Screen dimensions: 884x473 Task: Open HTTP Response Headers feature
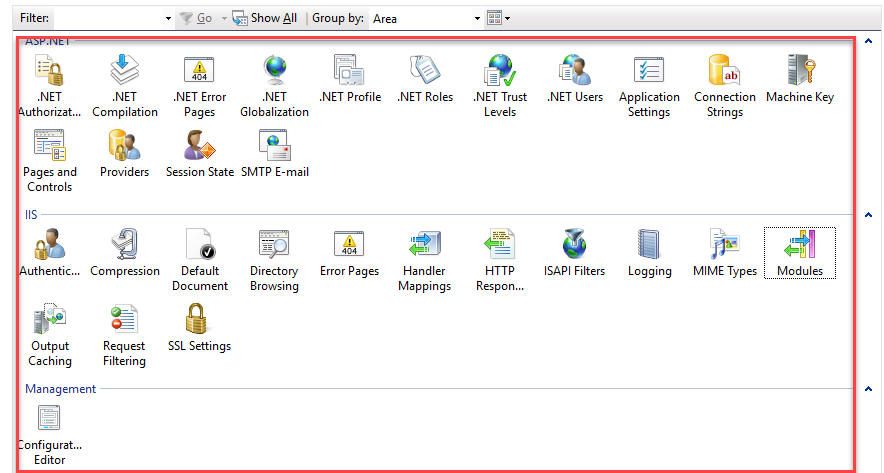(x=500, y=259)
